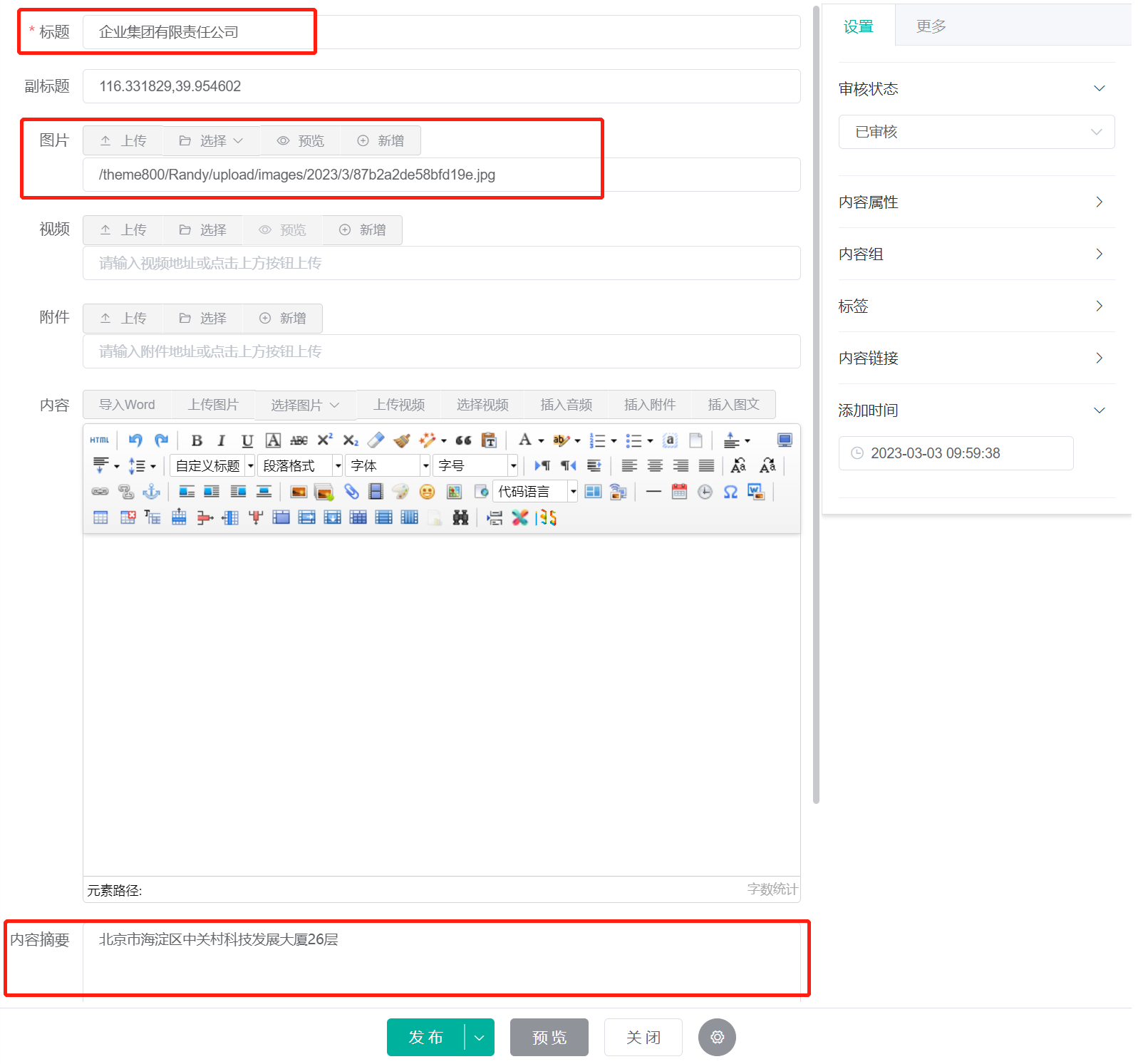
Task: Toggle bold formatting in the editor
Action: point(197,440)
